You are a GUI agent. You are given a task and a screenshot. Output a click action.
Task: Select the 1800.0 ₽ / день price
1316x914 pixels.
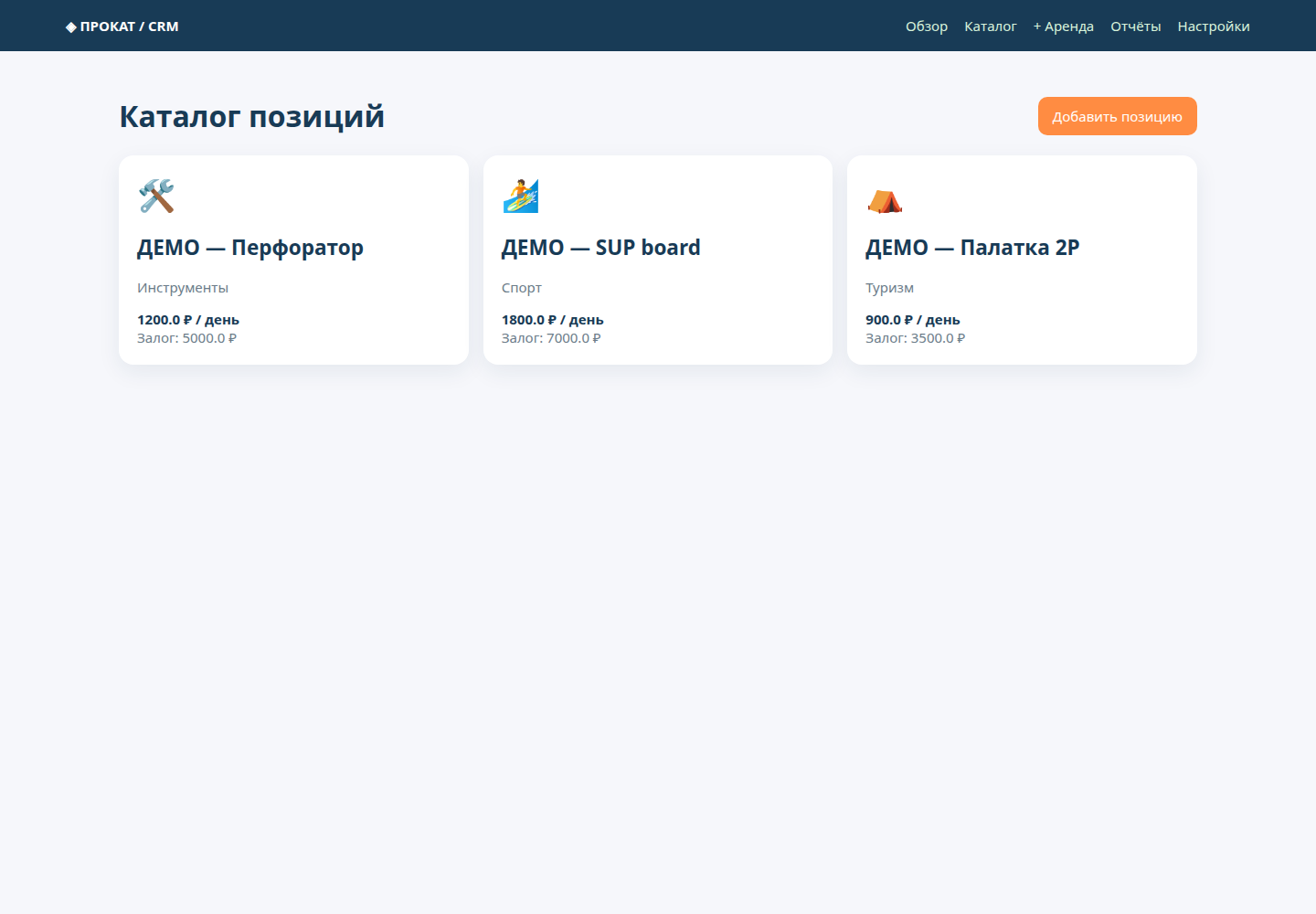click(x=553, y=320)
